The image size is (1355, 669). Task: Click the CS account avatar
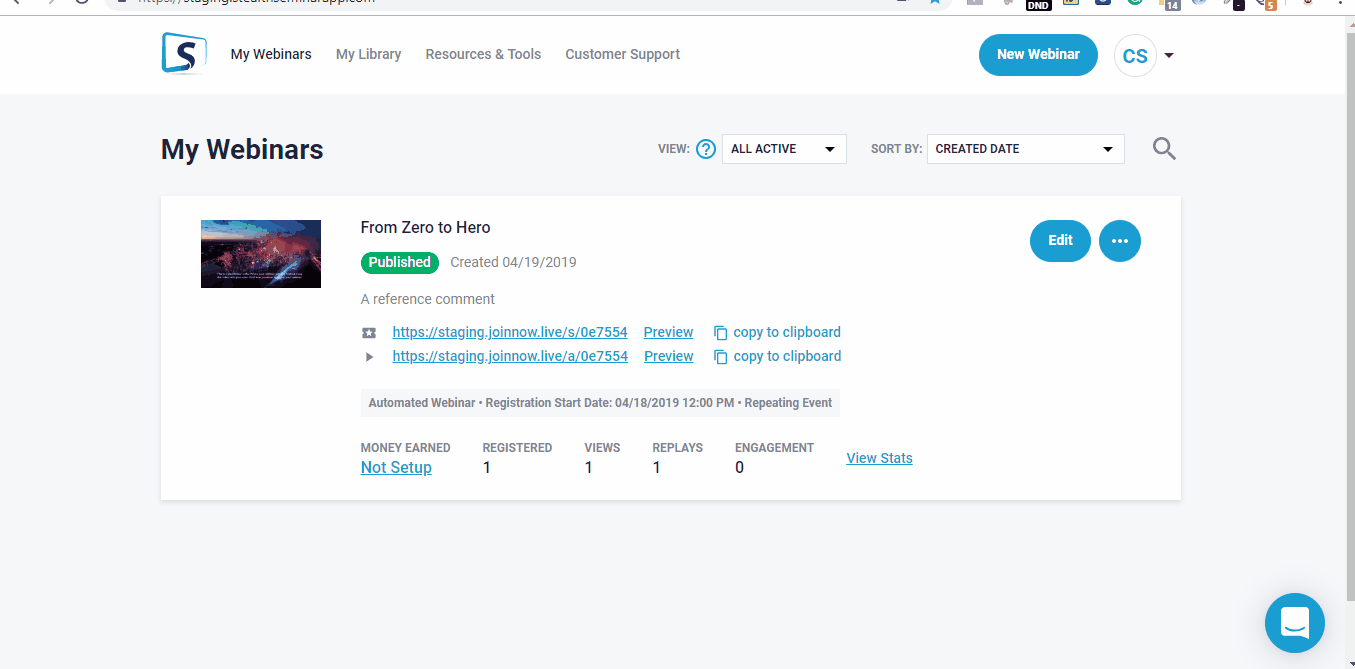point(1135,56)
